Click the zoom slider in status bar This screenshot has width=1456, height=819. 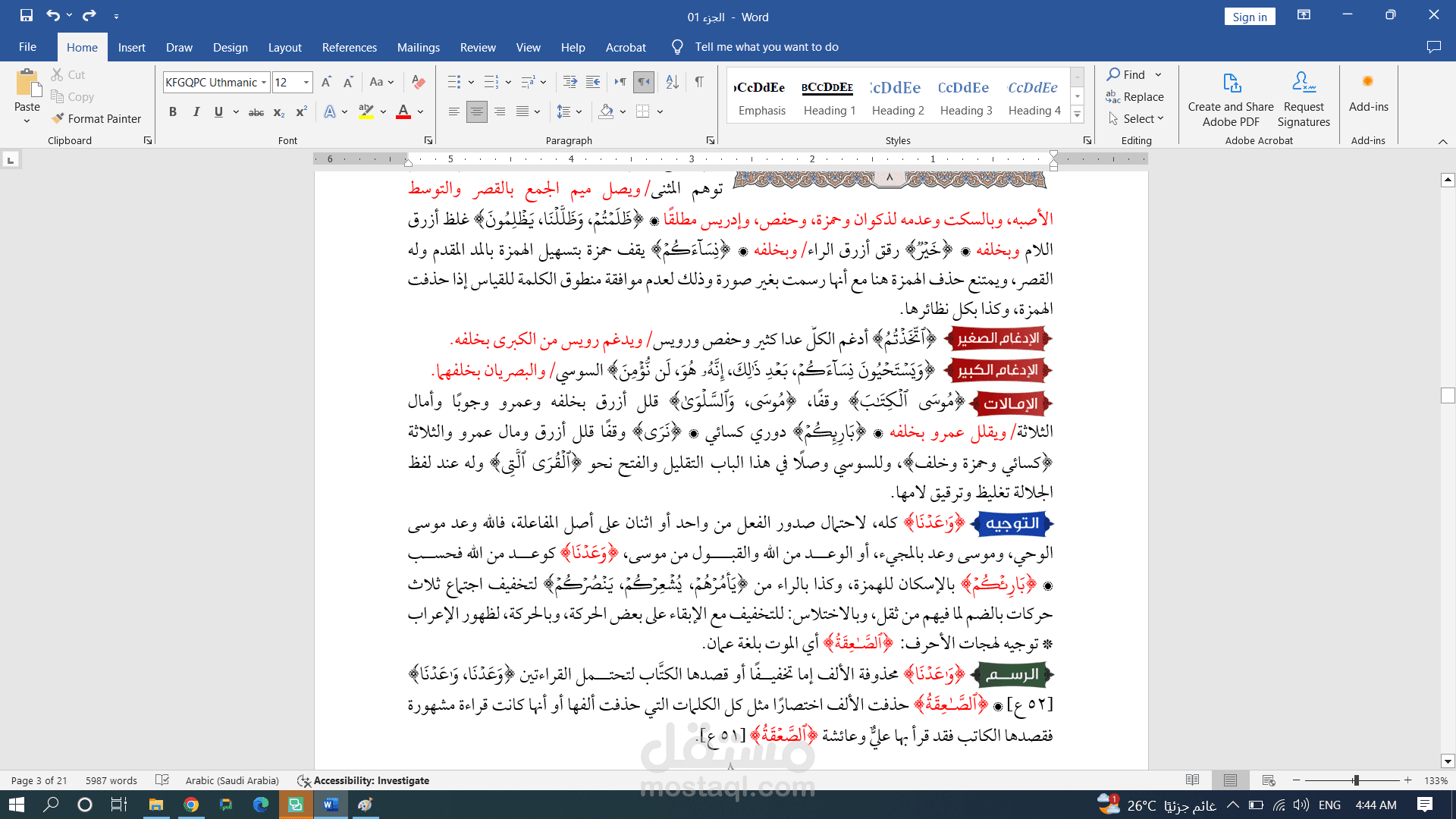[1355, 780]
